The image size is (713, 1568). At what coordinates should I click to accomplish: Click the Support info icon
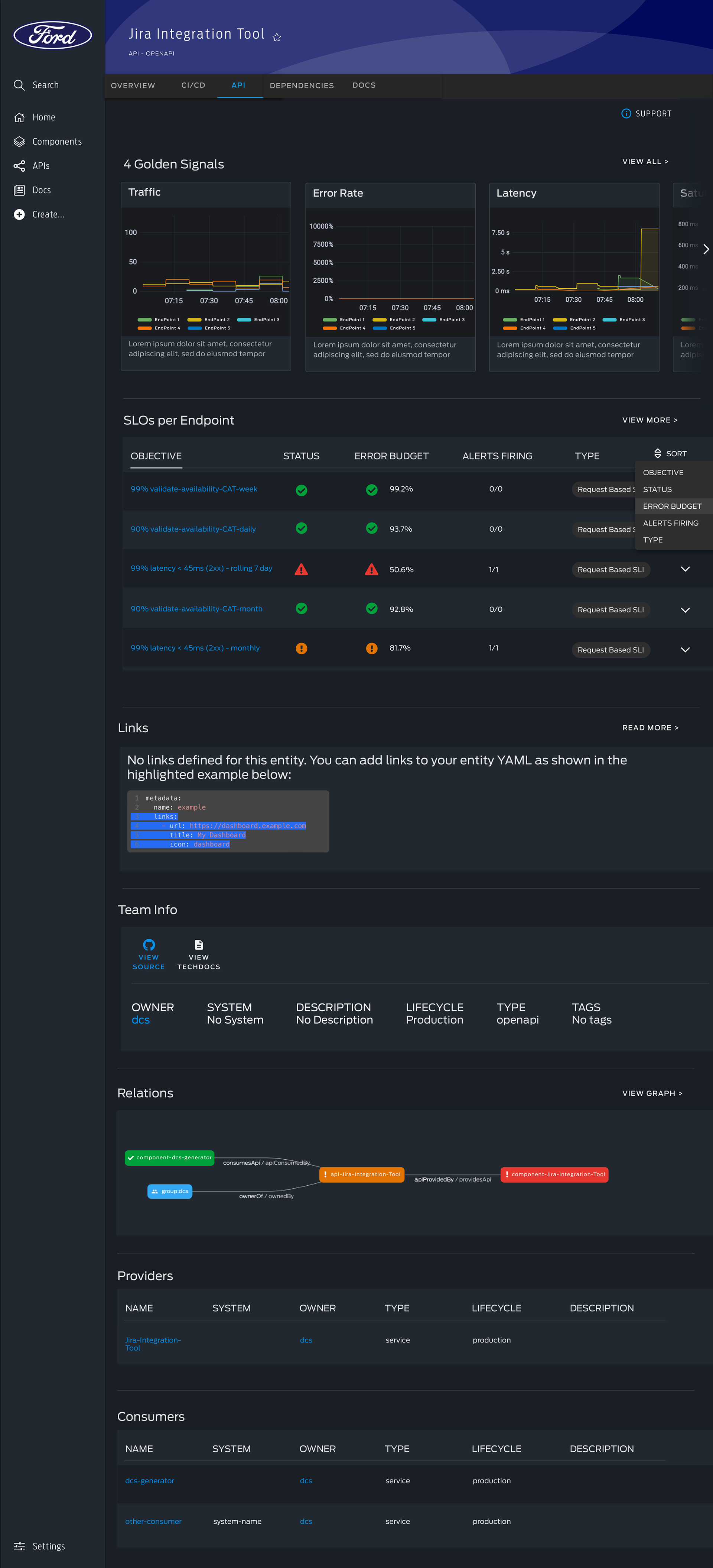pos(626,114)
